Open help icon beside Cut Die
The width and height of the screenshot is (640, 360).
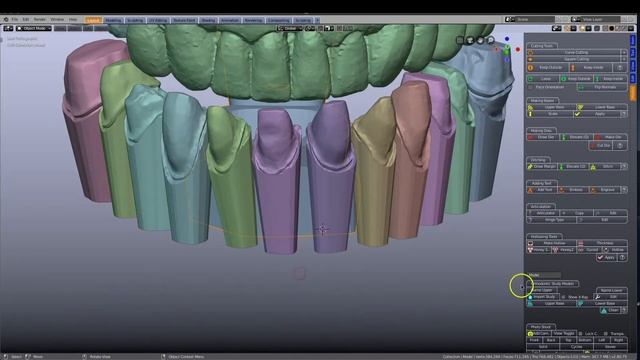620,145
